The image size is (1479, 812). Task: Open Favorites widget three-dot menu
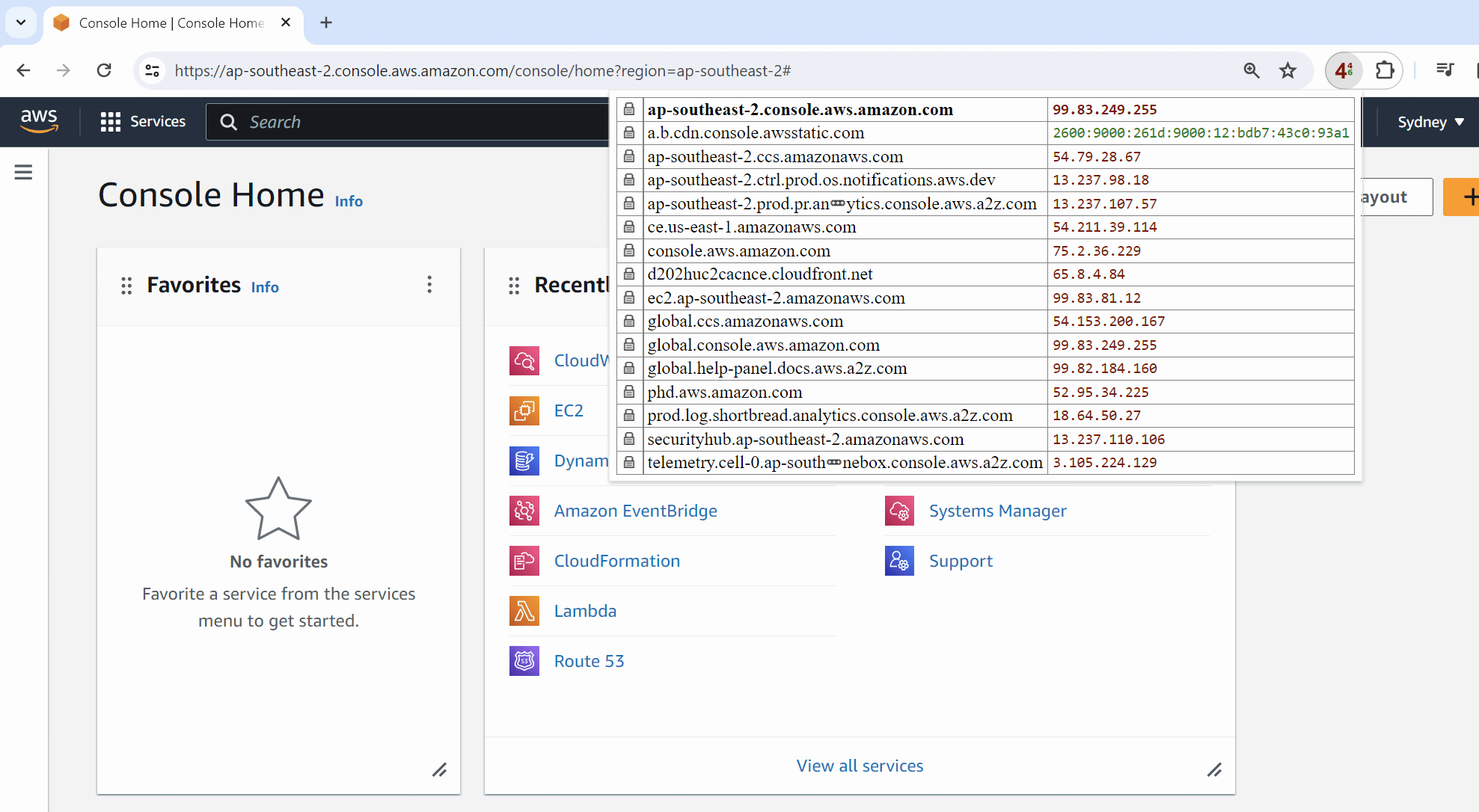(x=429, y=284)
